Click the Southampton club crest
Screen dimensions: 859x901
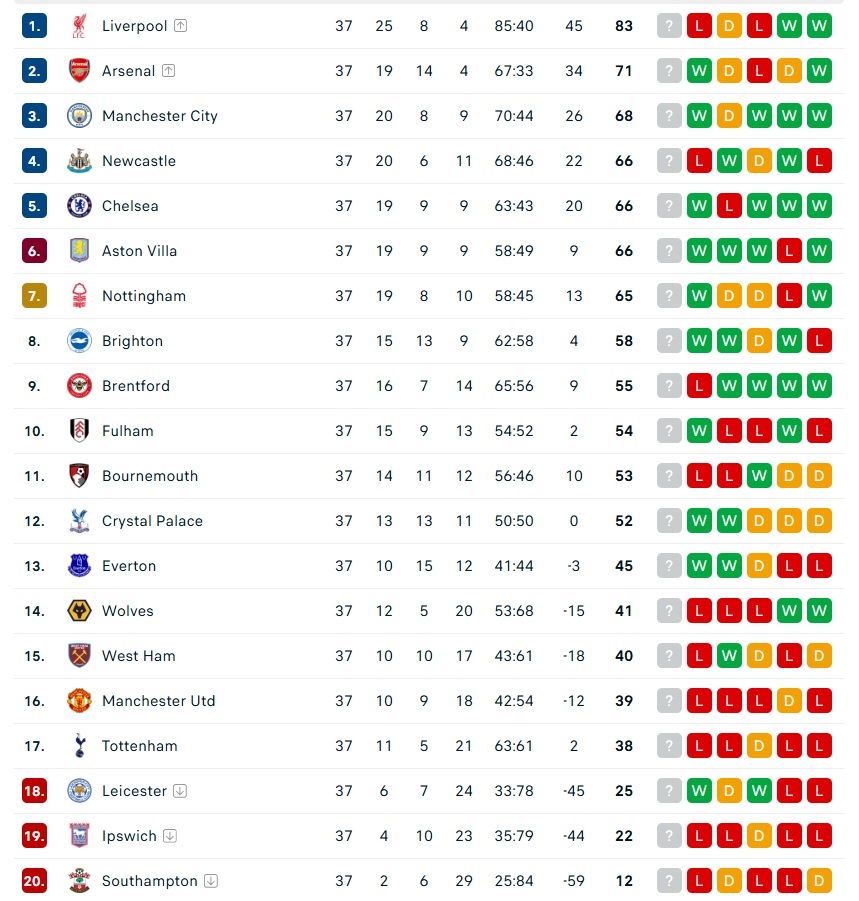79,881
